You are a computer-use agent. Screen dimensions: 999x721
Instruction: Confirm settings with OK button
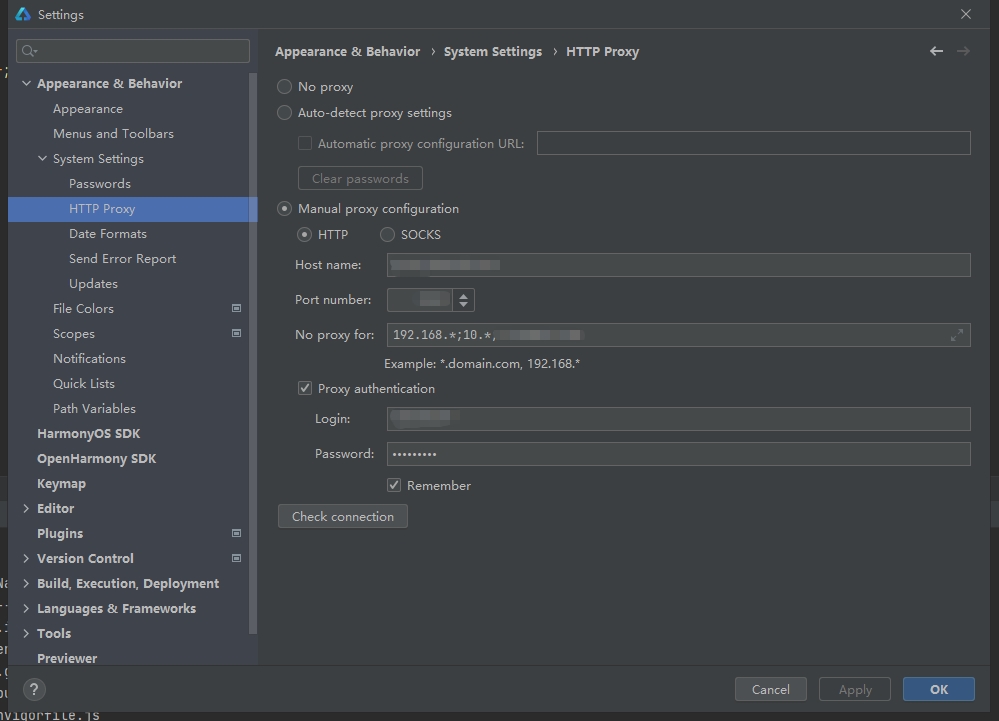pos(939,689)
